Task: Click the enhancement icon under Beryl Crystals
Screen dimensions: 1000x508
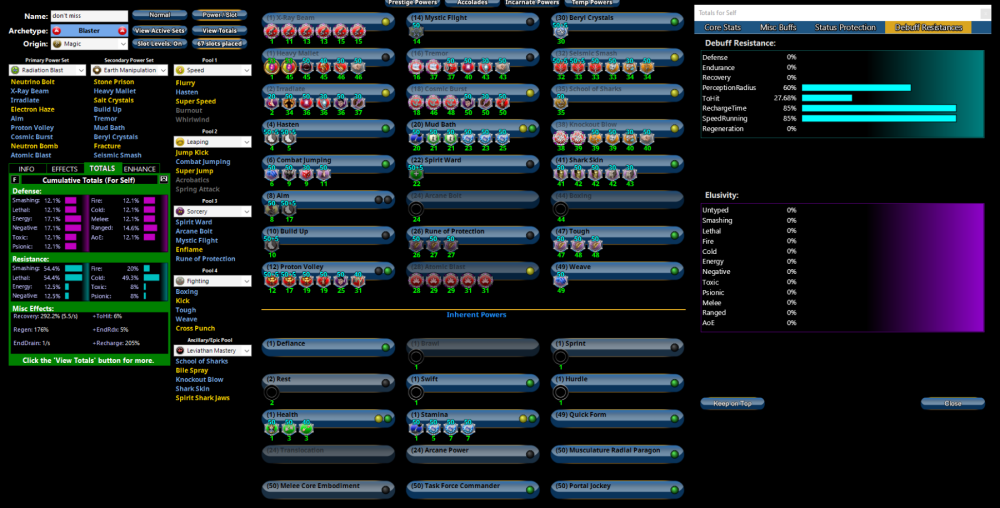Action: (561, 32)
